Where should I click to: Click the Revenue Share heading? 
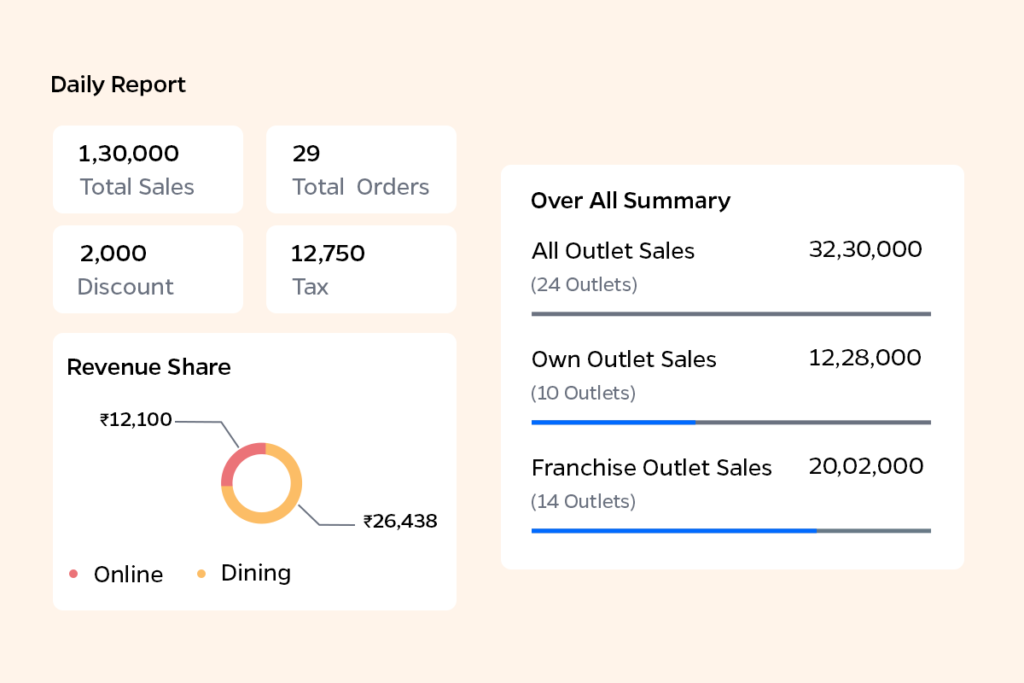point(148,367)
